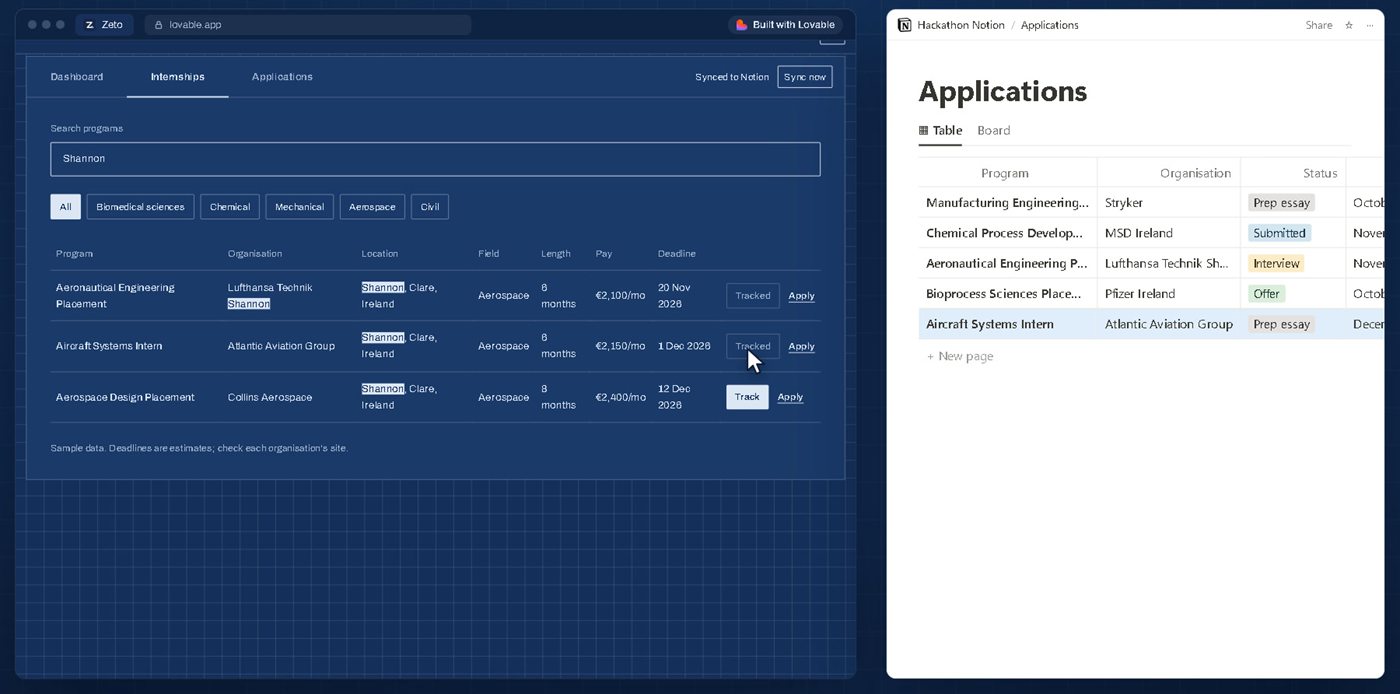
Task: Click the Program column header in Notion
Action: (x=1005, y=173)
